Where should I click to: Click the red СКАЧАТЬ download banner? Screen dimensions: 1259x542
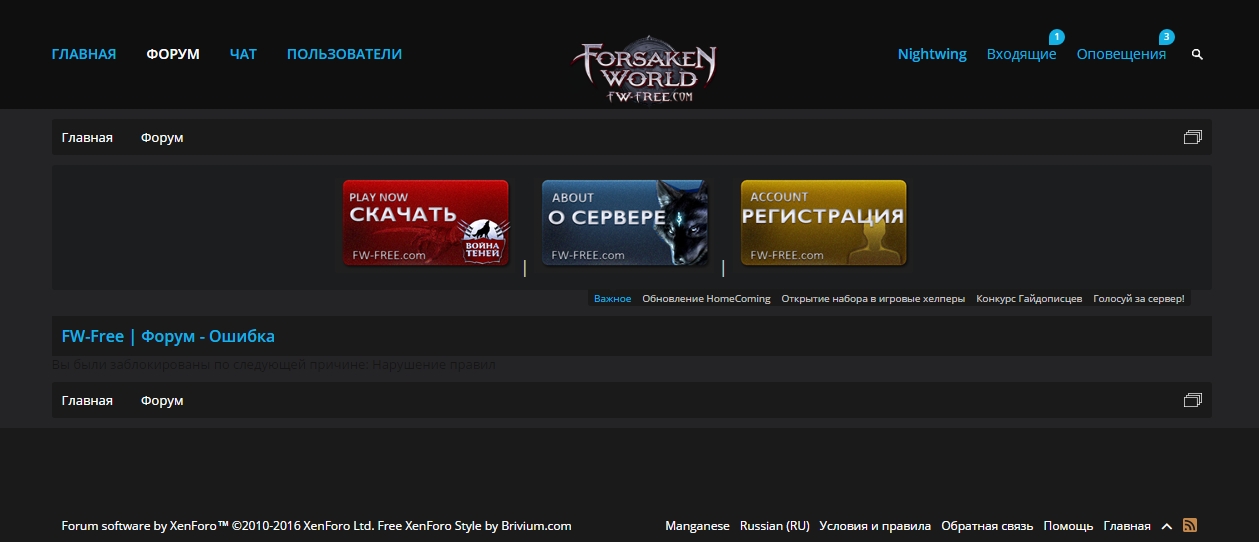(x=426, y=223)
